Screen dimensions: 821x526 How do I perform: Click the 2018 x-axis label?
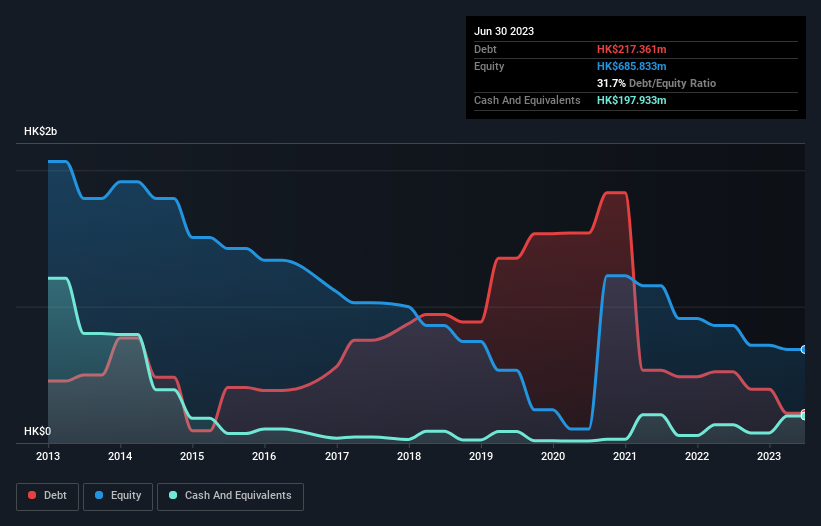coord(409,456)
